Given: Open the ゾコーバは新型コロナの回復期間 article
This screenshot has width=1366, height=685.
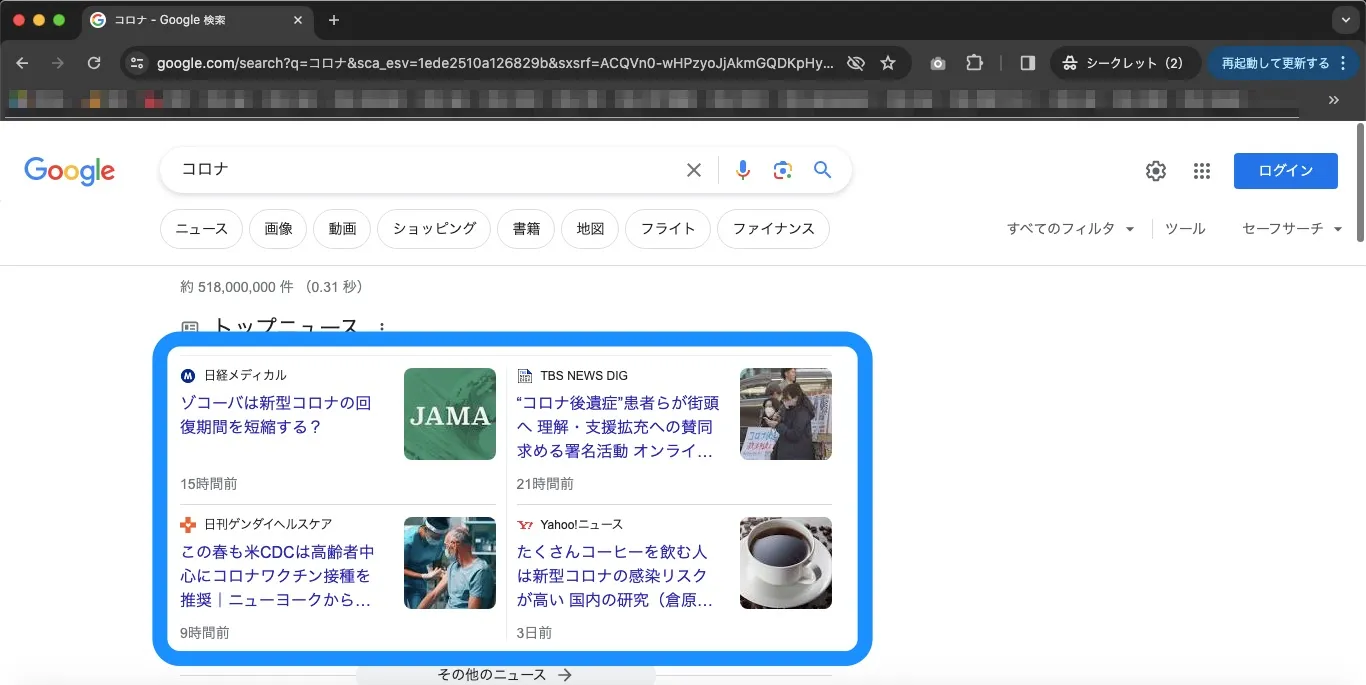Looking at the screenshot, I should point(276,415).
